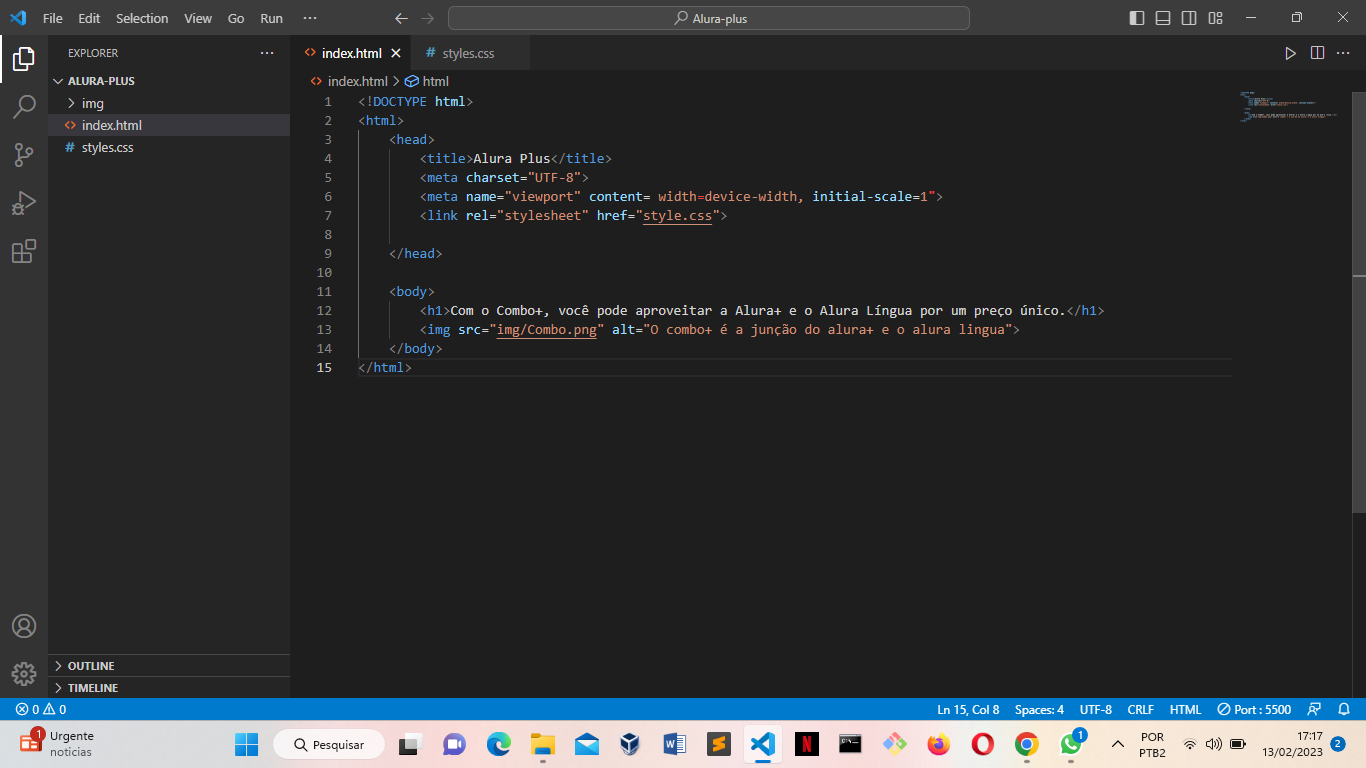Switch to the styles.css tab

click(467, 53)
